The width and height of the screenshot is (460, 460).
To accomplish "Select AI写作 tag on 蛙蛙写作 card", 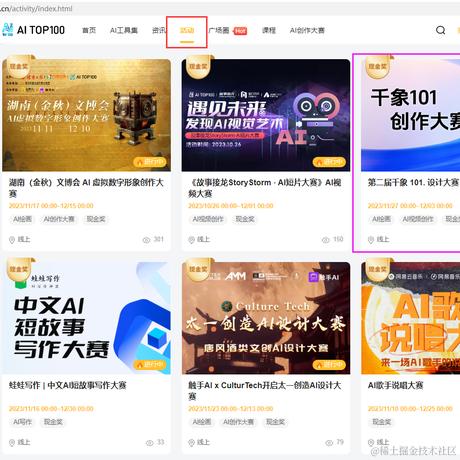I will tap(22, 422).
